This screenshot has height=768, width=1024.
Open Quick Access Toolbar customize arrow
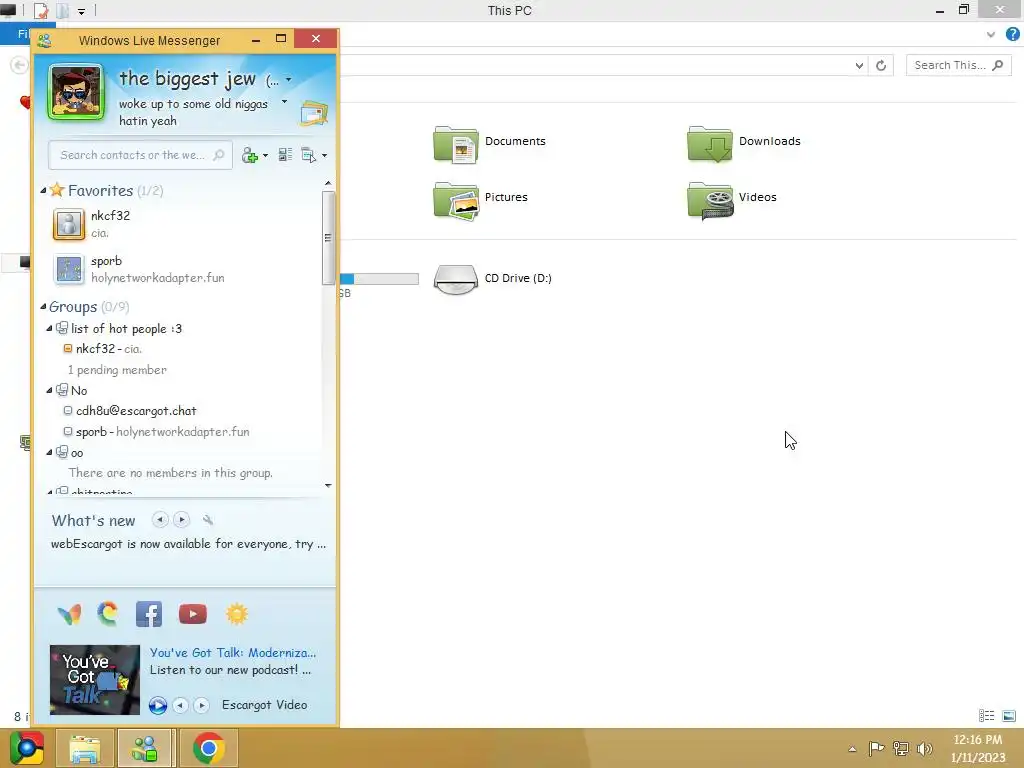[82, 11]
